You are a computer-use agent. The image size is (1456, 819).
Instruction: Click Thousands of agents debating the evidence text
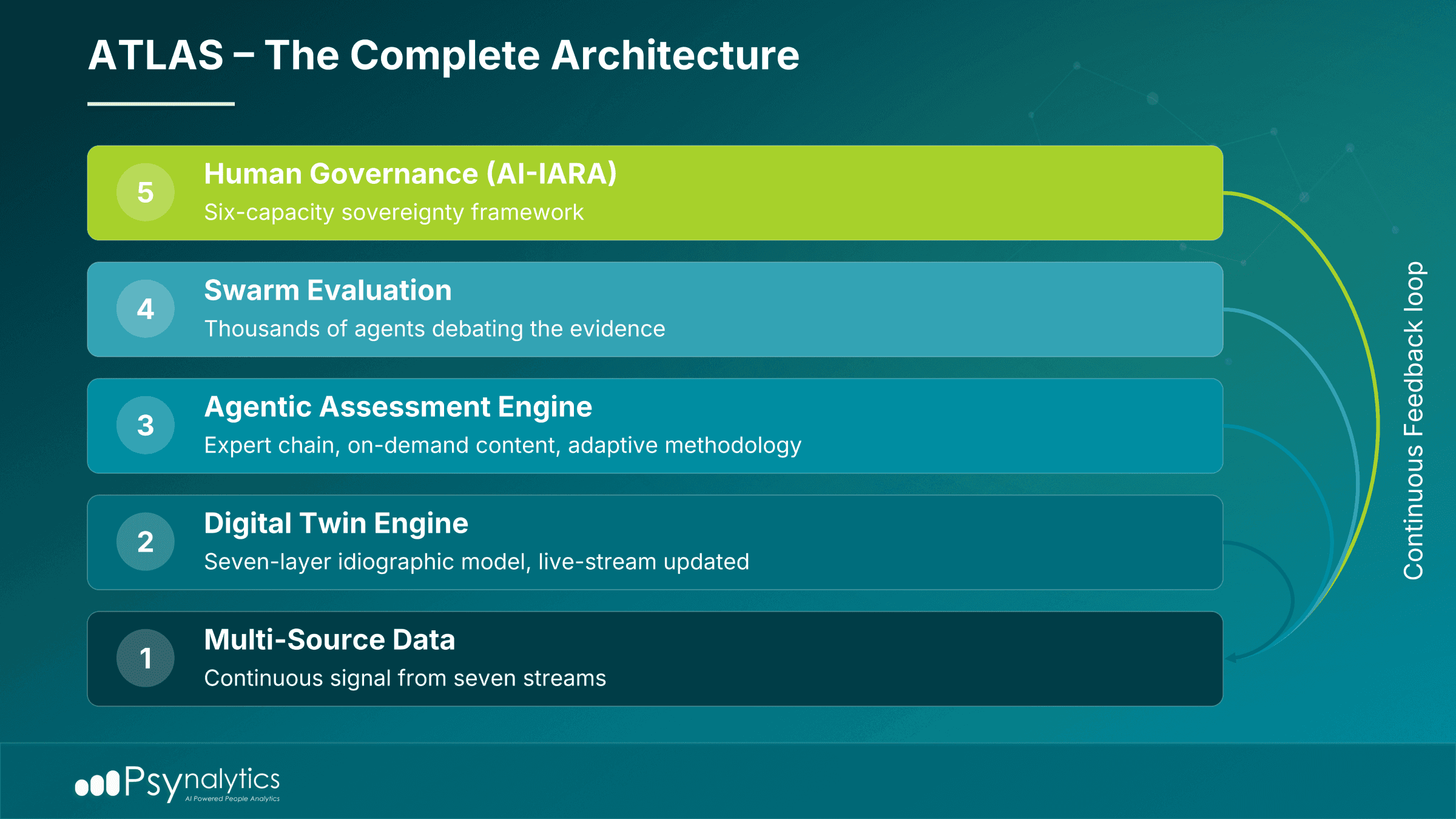pos(434,329)
